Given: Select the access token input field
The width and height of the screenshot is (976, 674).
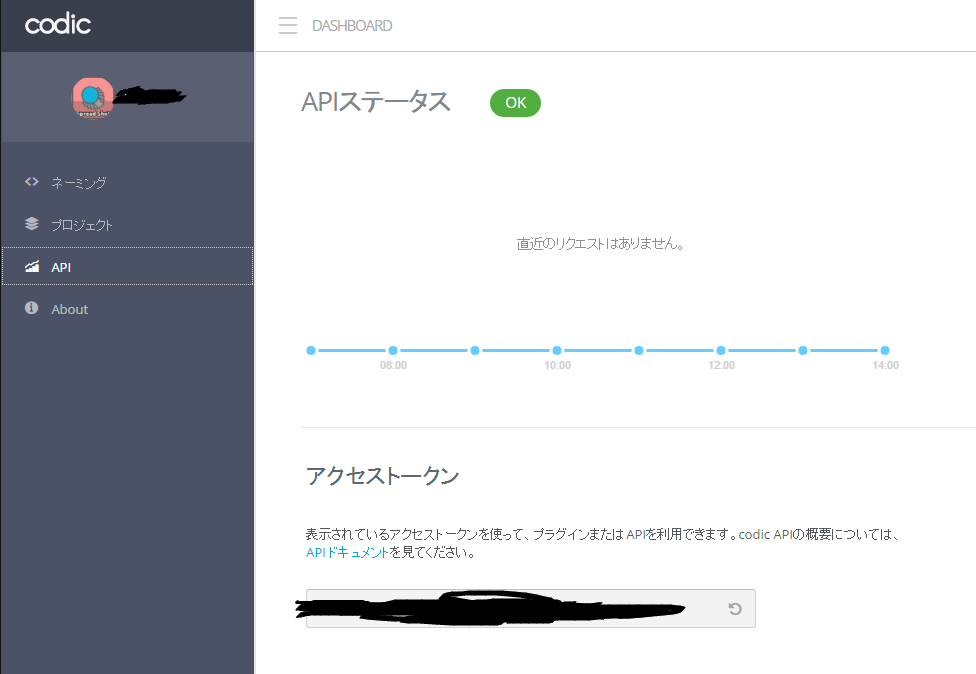Looking at the screenshot, I should click(510, 608).
